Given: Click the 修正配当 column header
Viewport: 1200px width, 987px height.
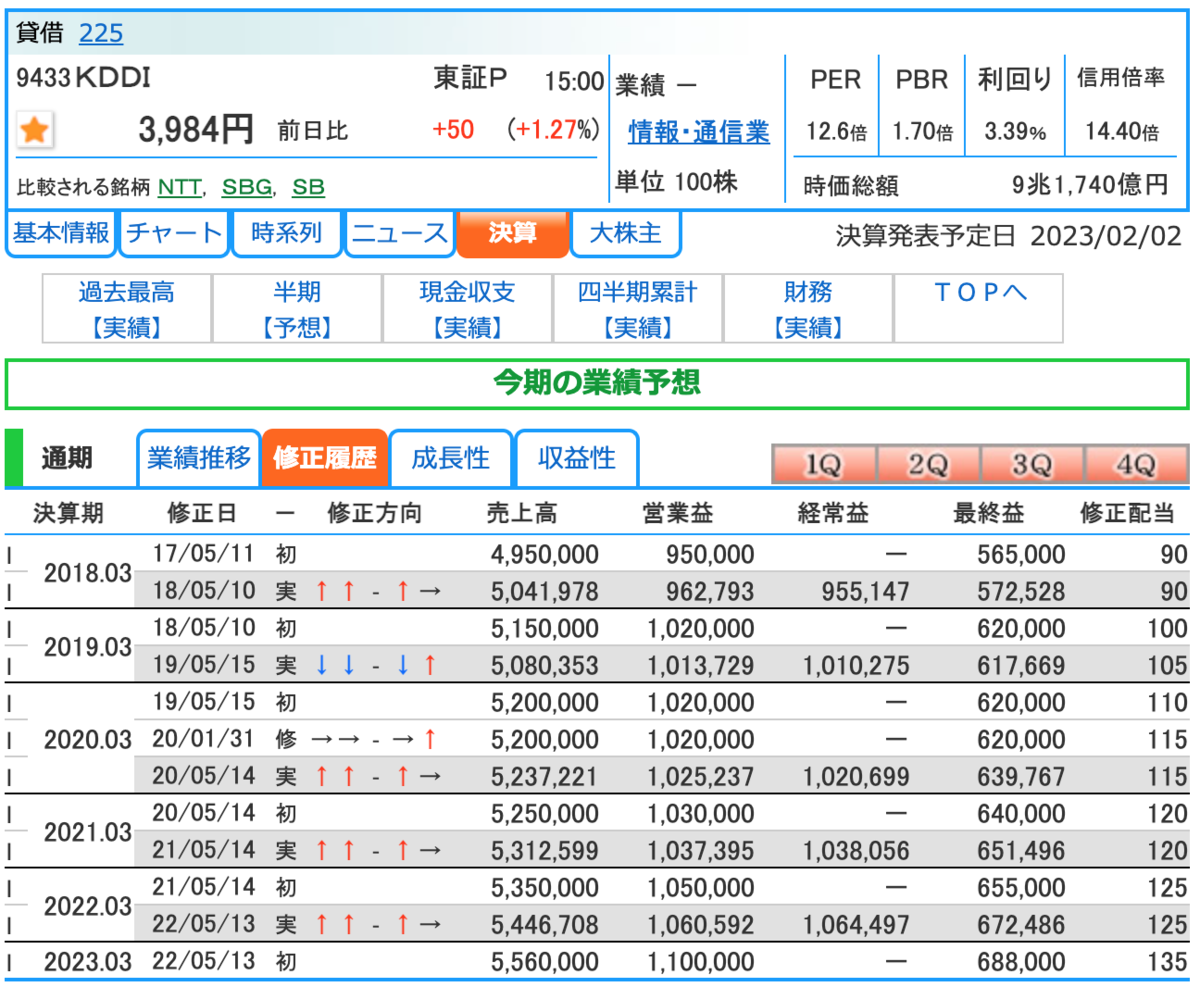Looking at the screenshot, I should coord(1127,513).
